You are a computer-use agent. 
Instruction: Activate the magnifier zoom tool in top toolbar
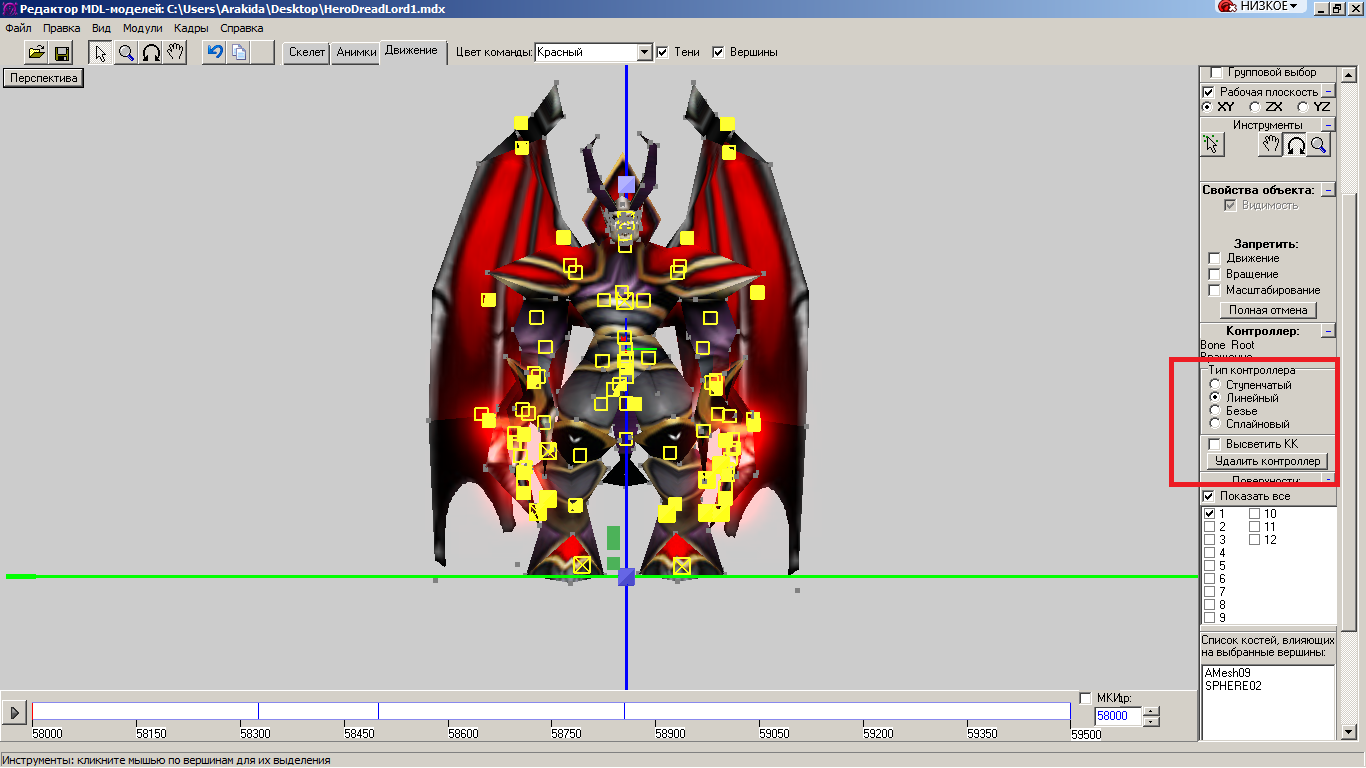click(x=126, y=52)
